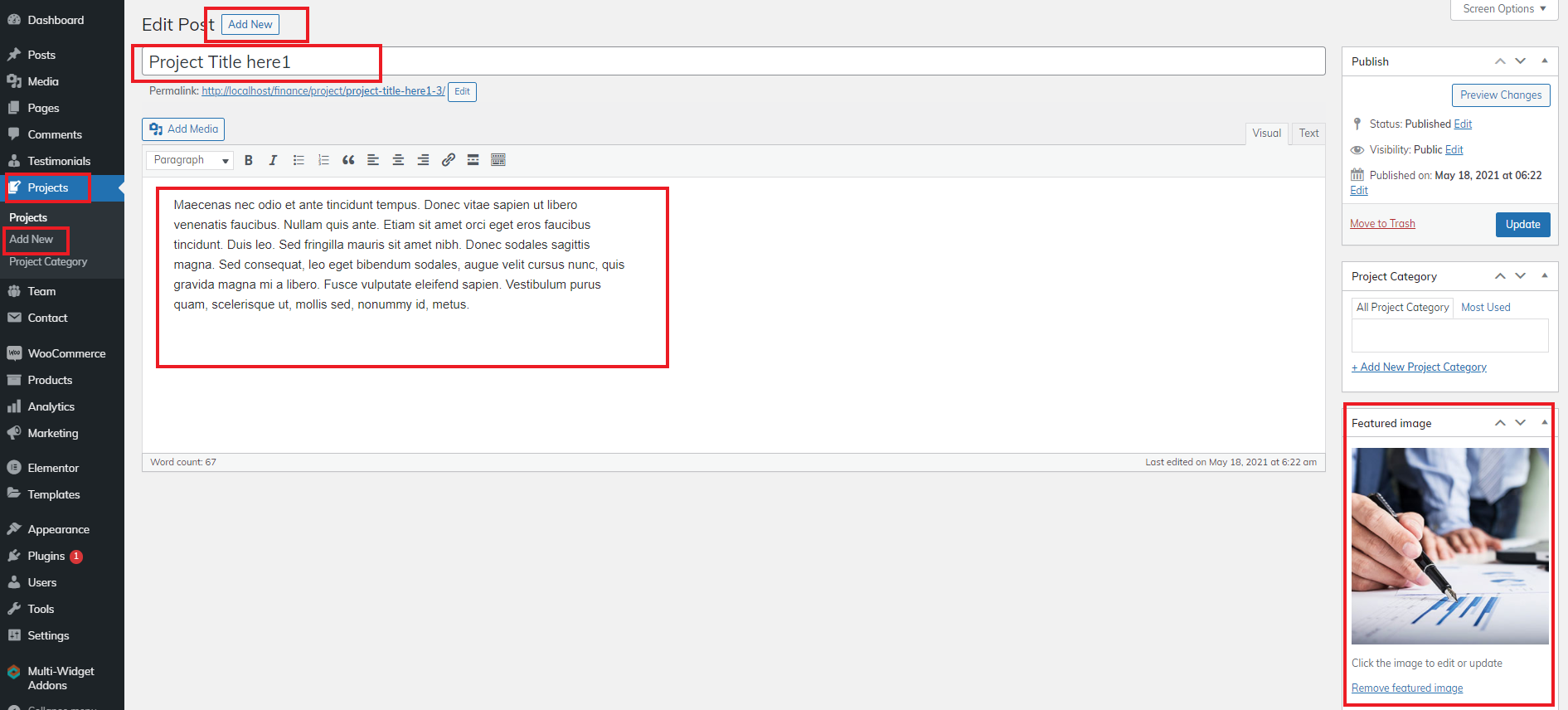The width and height of the screenshot is (1568, 710).
Task: Apply blockquote formatting
Action: (x=348, y=160)
